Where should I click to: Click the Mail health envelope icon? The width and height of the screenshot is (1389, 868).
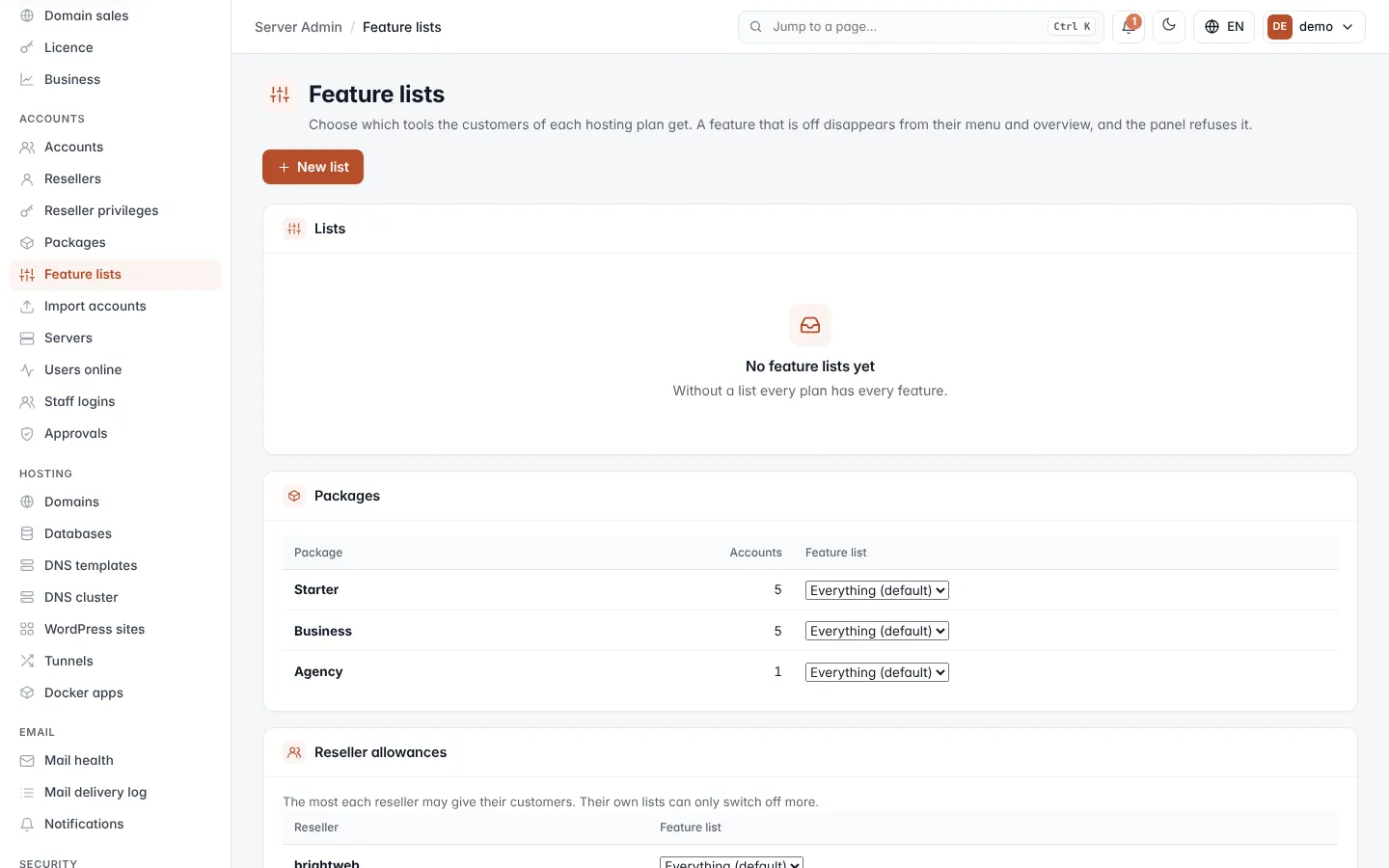coord(27,760)
